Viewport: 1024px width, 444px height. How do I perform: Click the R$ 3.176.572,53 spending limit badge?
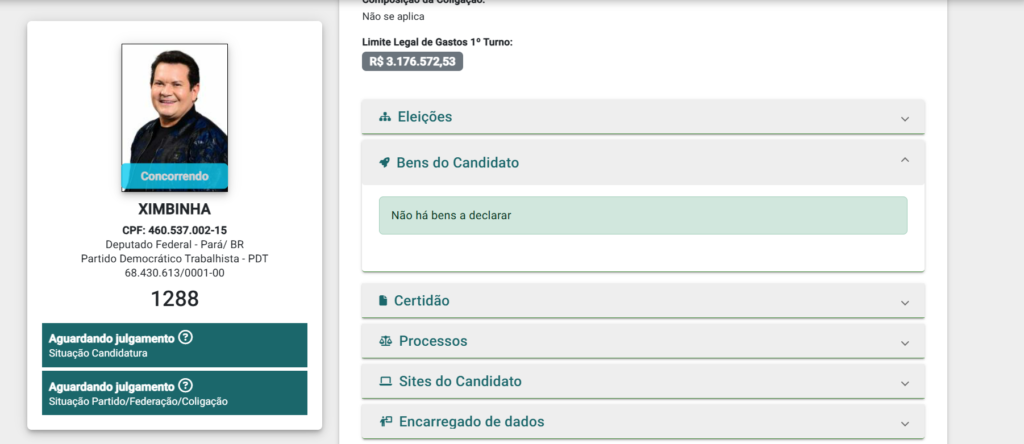pos(412,61)
